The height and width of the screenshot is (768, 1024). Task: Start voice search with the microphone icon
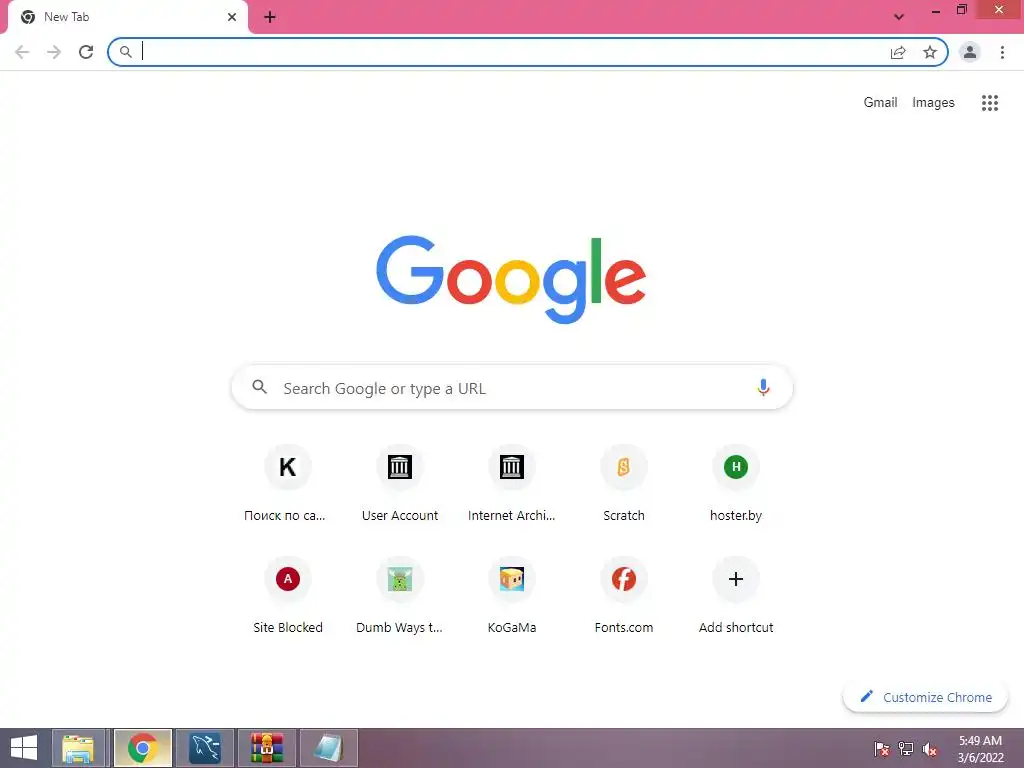pos(763,388)
